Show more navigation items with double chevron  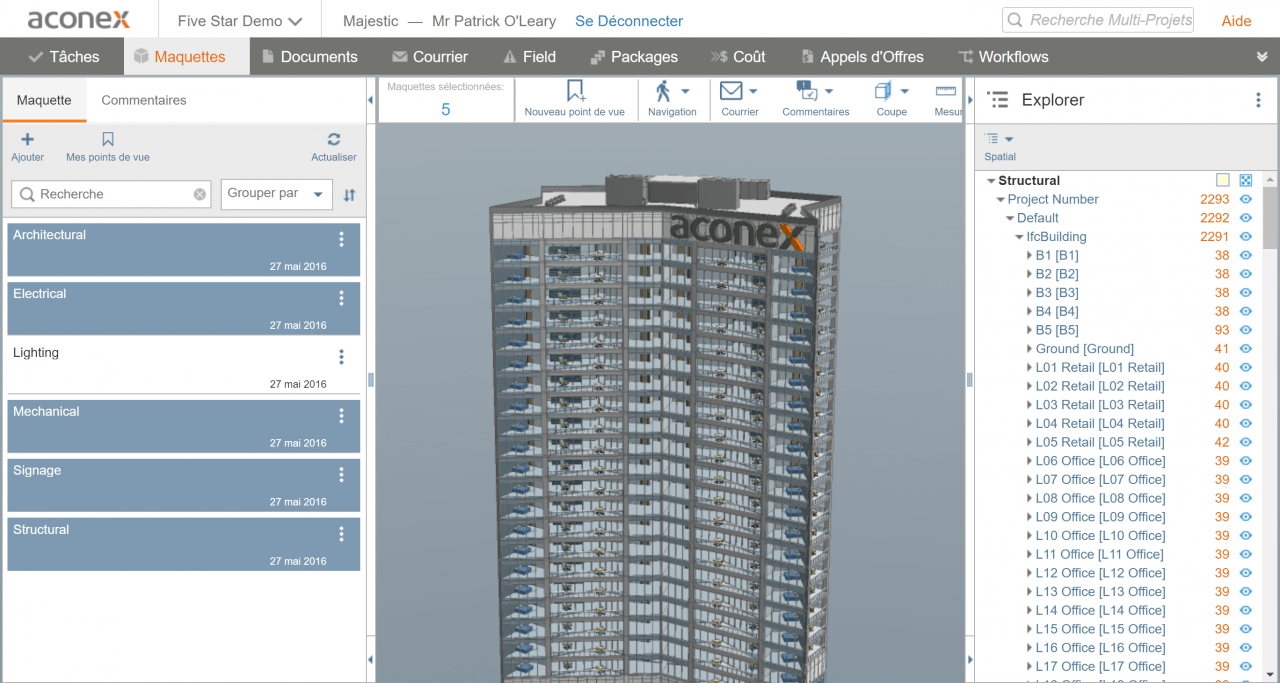pyautogui.click(x=1262, y=57)
